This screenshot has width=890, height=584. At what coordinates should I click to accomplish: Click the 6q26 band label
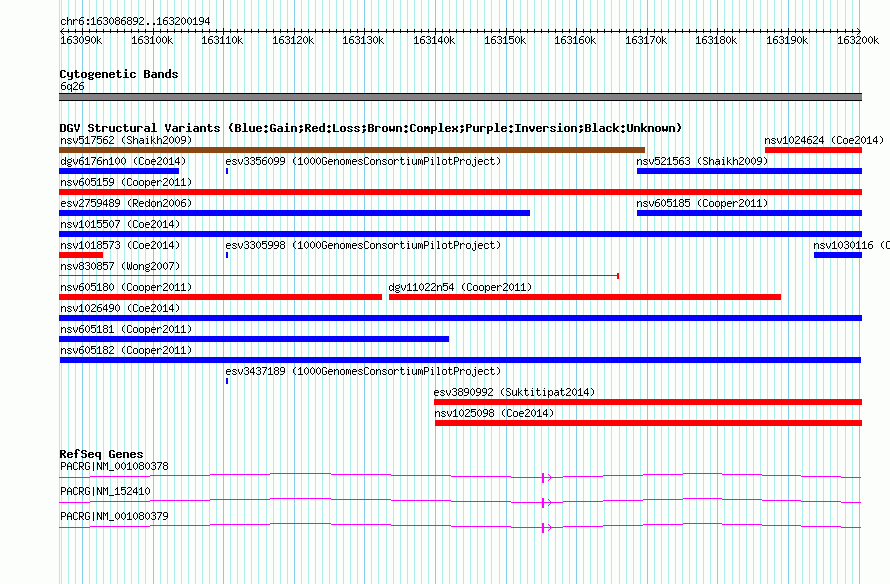[x=72, y=86]
